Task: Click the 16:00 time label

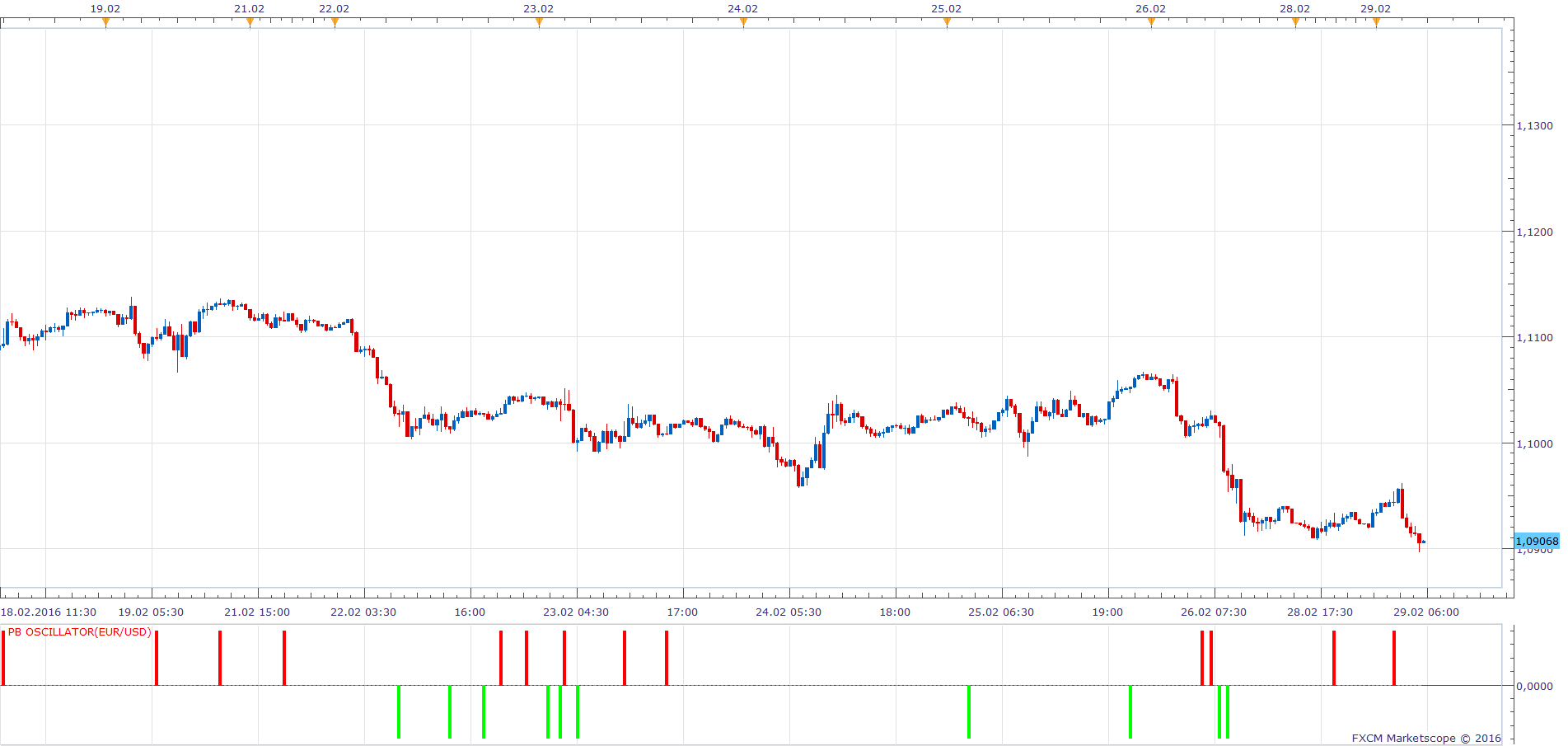Action: click(x=470, y=612)
